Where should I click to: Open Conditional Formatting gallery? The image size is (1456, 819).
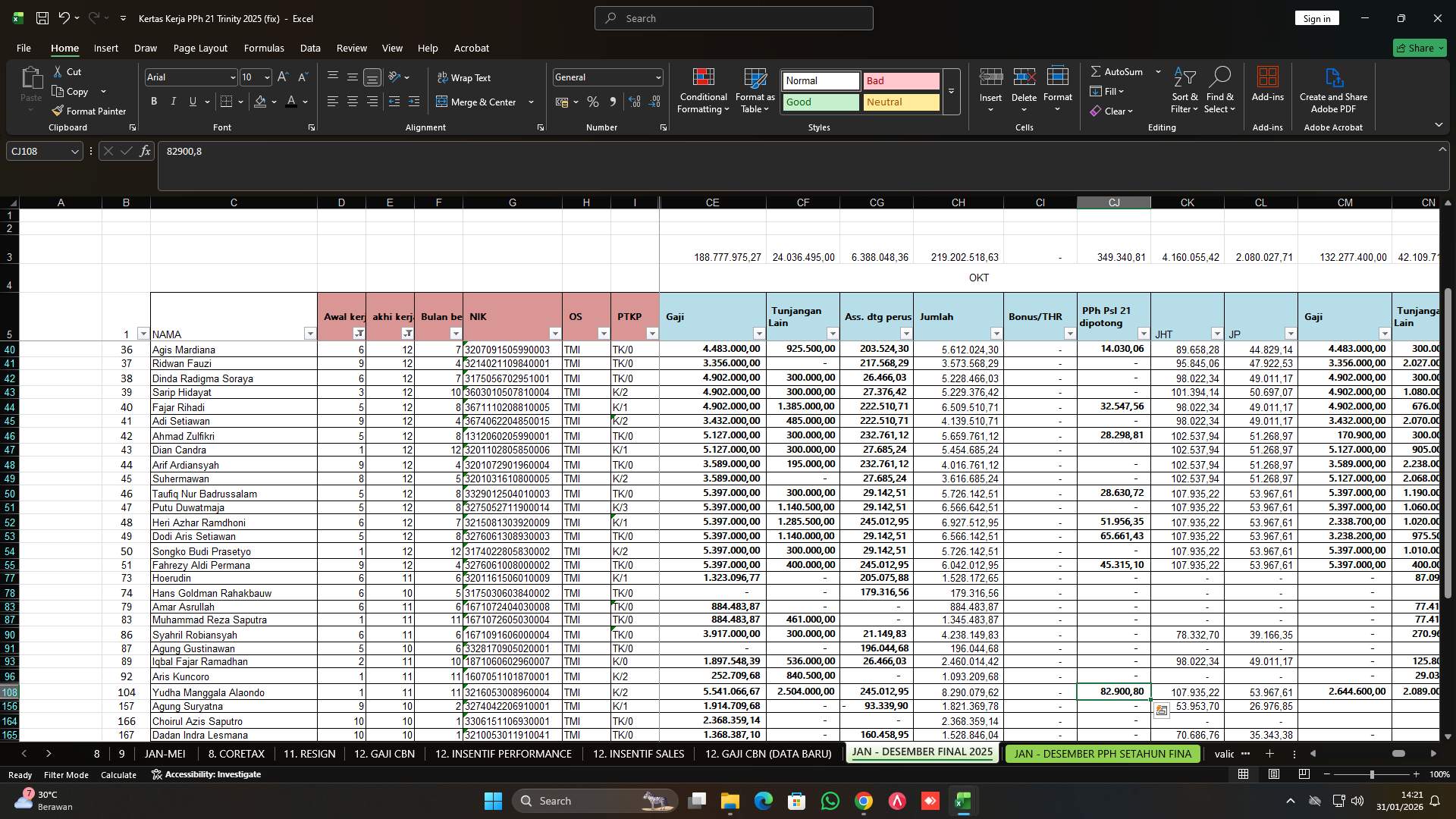pos(703,89)
